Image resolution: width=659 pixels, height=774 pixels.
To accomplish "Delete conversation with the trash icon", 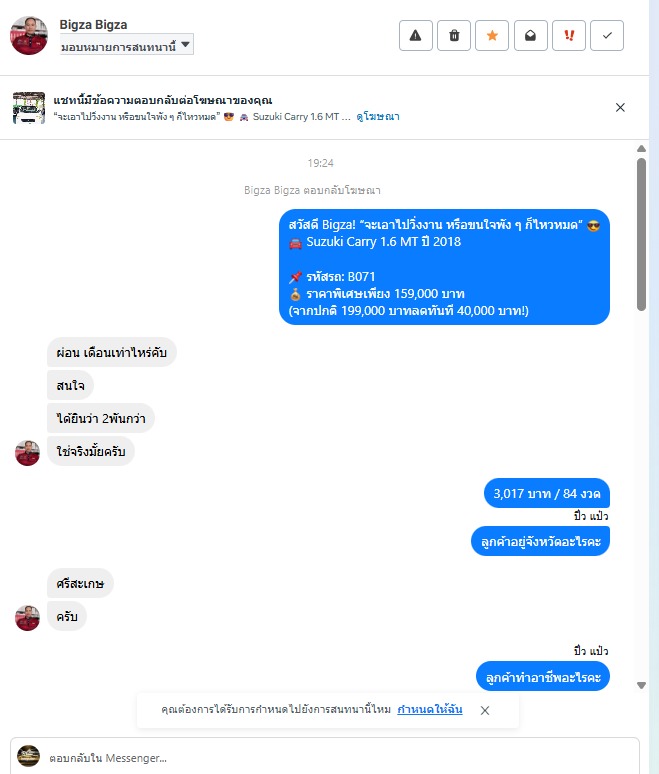I will (454, 36).
